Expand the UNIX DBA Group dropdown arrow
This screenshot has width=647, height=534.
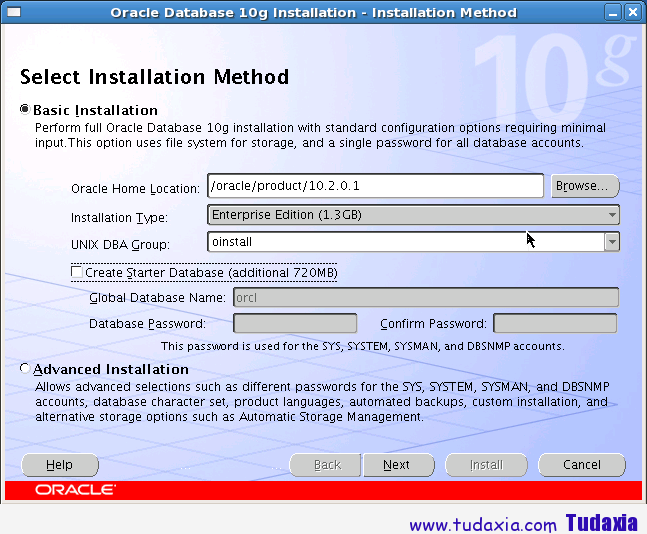pos(612,242)
